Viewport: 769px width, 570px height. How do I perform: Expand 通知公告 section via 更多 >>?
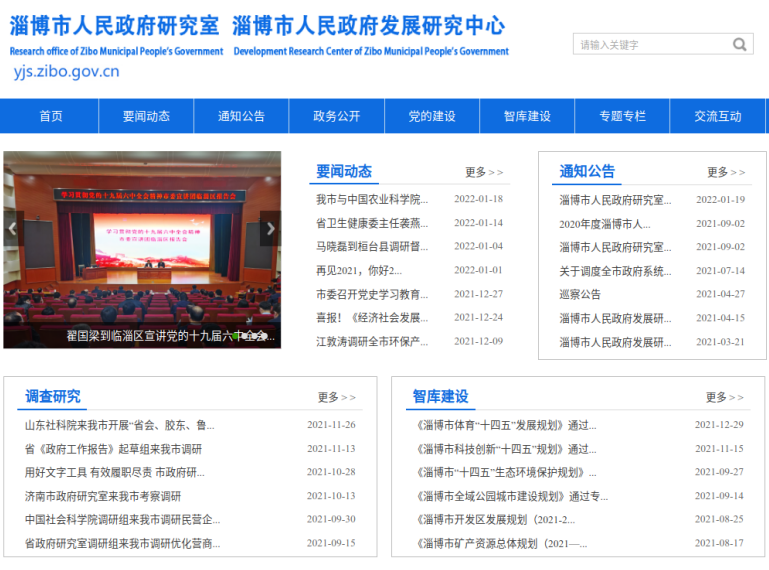pyautogui.click(x=726, y=172)
